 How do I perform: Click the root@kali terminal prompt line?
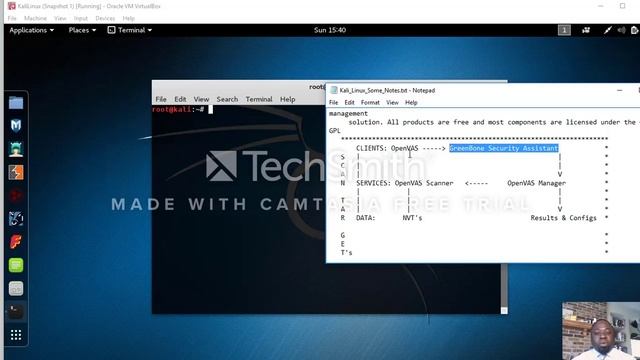pos(182,109)
